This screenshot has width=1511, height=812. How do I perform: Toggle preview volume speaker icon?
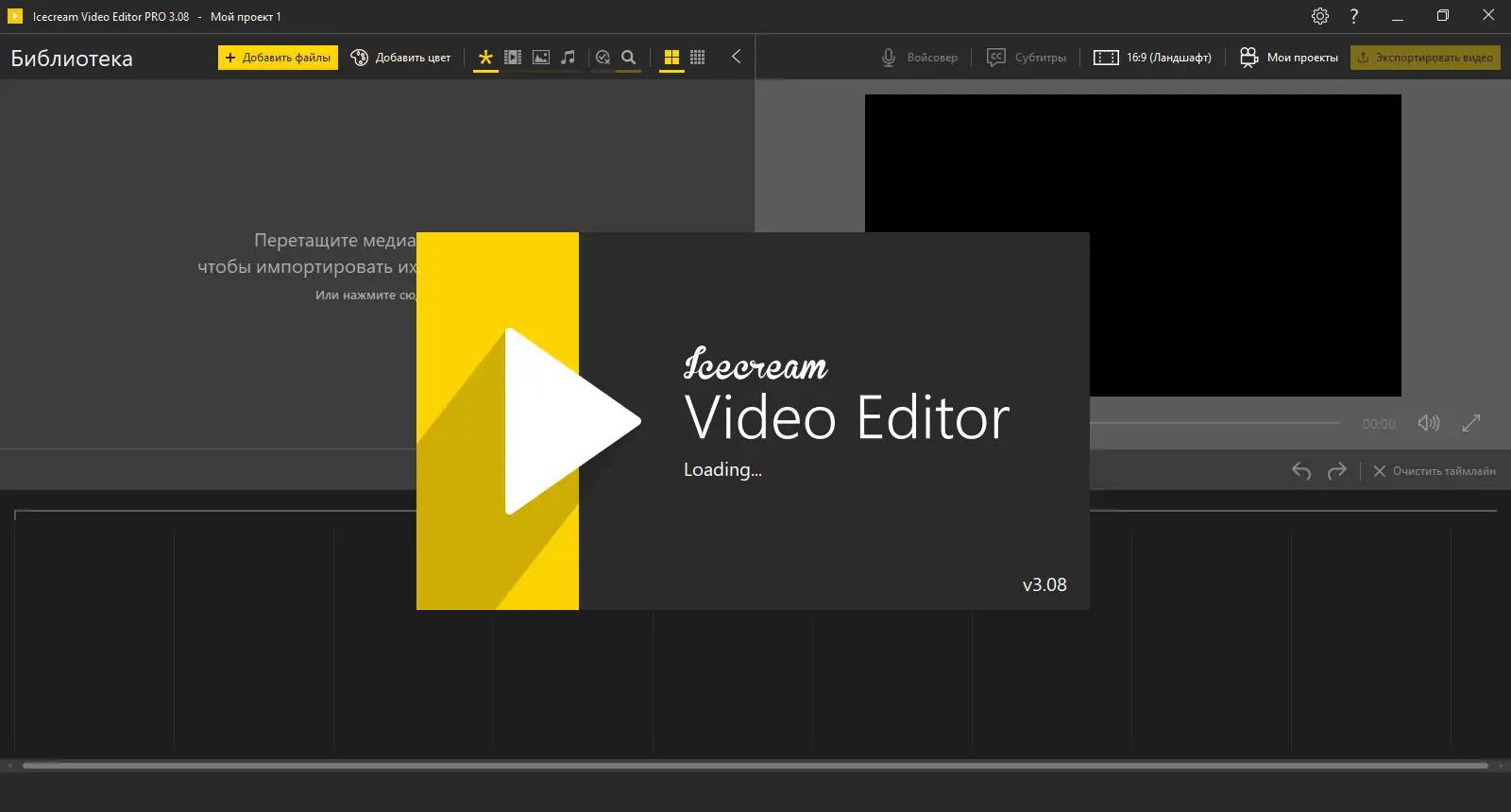click(1429, 423)
